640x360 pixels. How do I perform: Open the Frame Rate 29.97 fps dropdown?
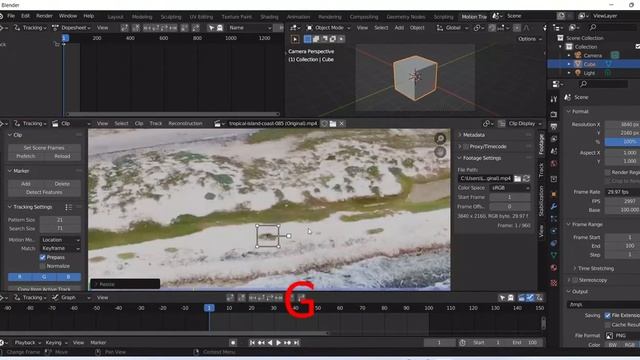[622, 192]
